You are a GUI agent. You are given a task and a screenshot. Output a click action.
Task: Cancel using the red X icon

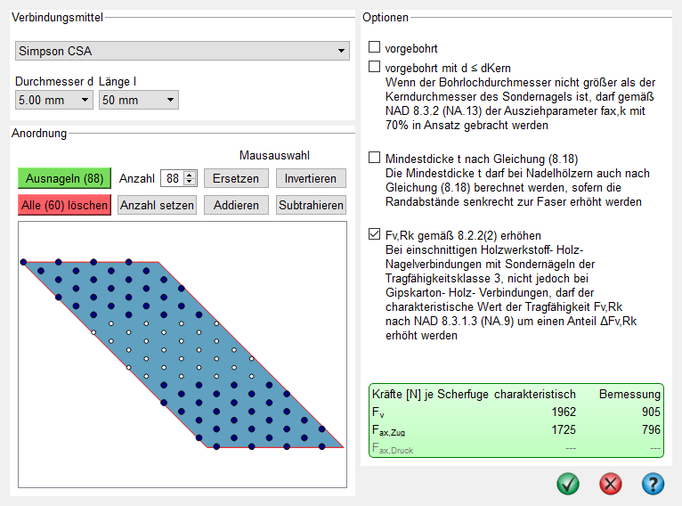611,484
